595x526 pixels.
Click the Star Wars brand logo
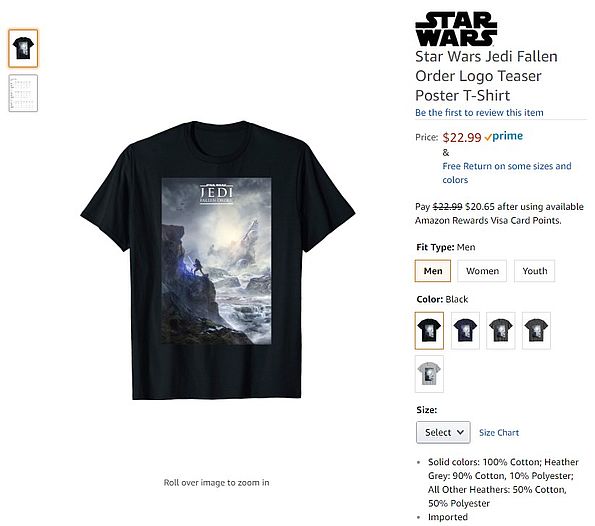tap(456, 29)
